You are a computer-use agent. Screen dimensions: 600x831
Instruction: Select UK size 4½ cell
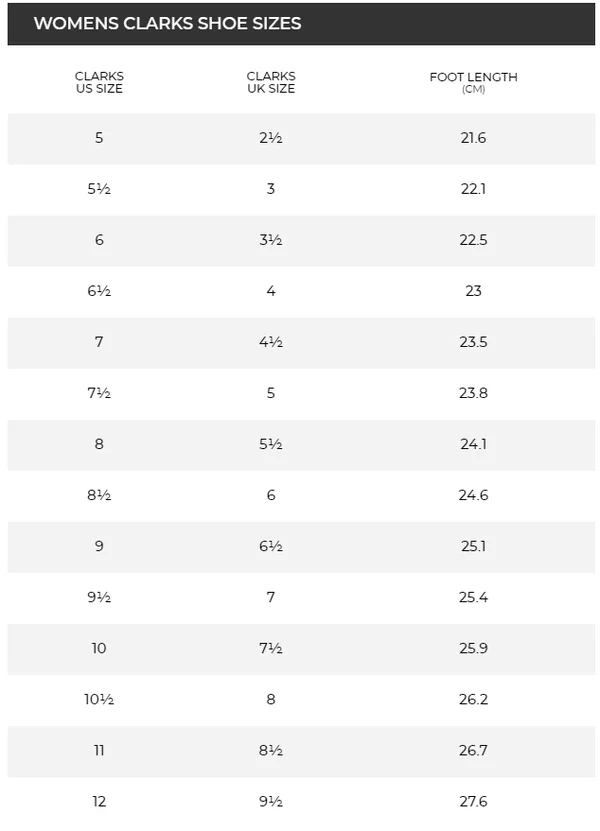tap(271, 342)
